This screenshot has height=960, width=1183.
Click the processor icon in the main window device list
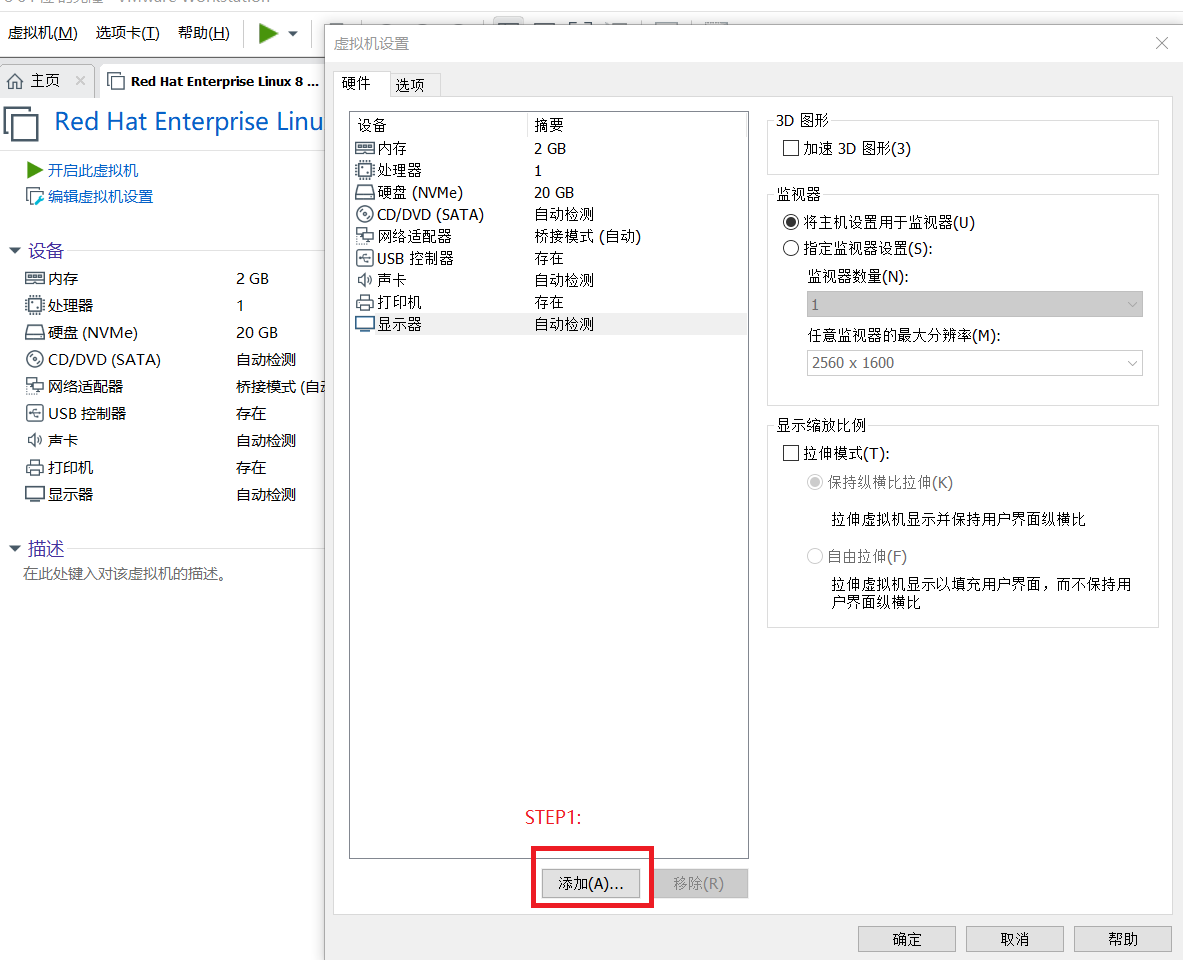(35, 305)
